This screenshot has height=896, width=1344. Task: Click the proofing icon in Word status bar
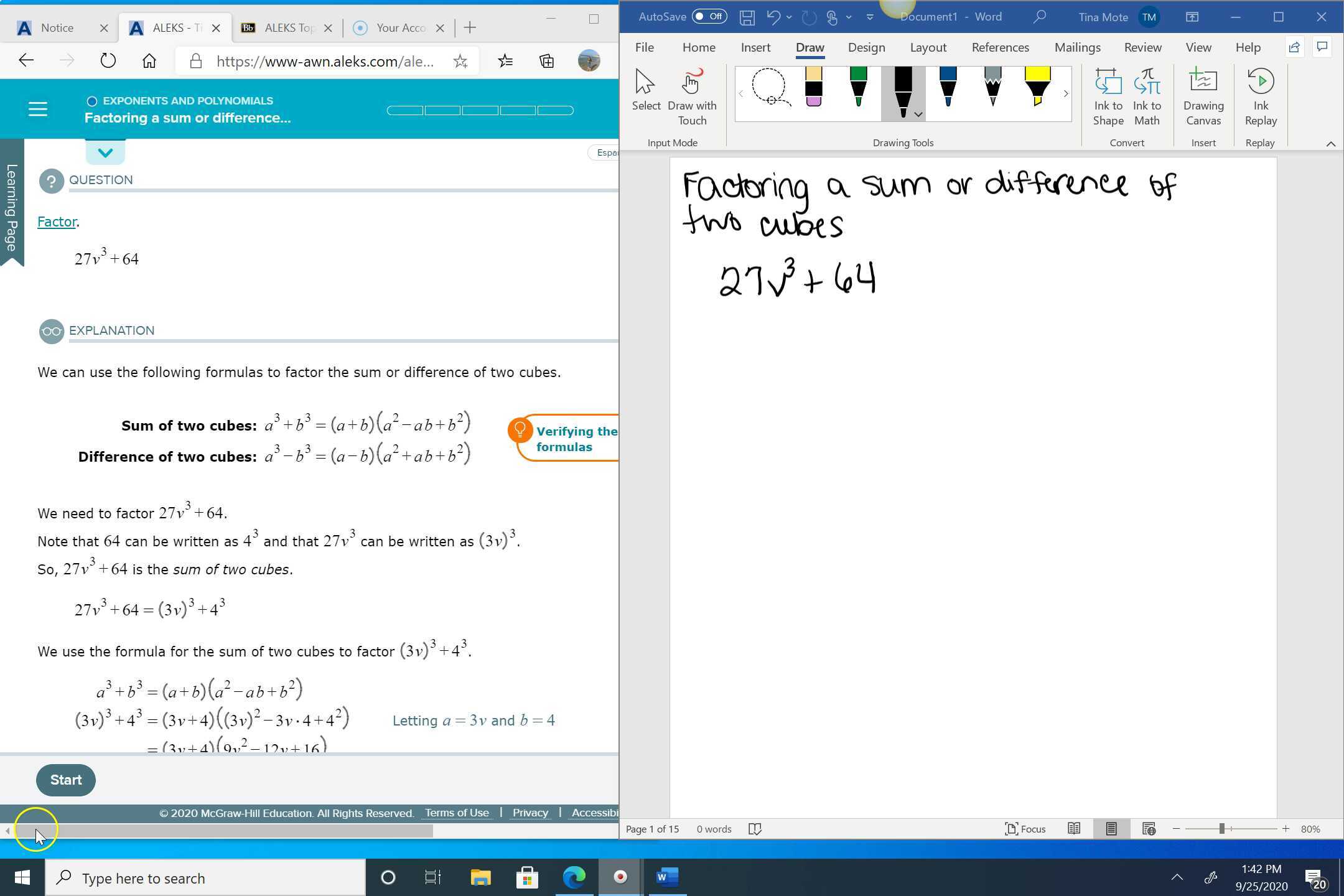click(755, 829)
